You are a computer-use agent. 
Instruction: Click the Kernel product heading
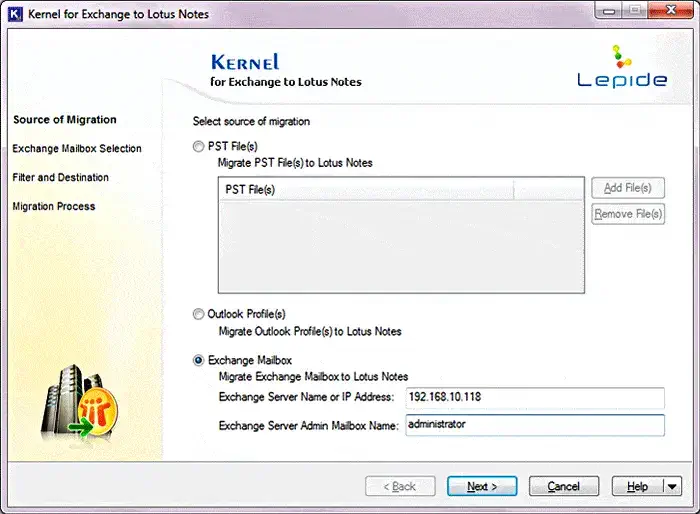point(245,62)
